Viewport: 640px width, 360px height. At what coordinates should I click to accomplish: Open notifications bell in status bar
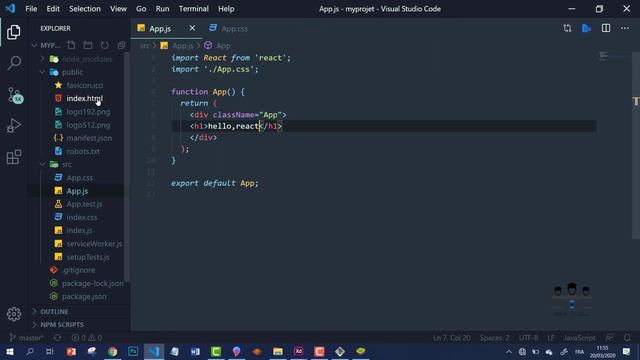pos(627,338)
